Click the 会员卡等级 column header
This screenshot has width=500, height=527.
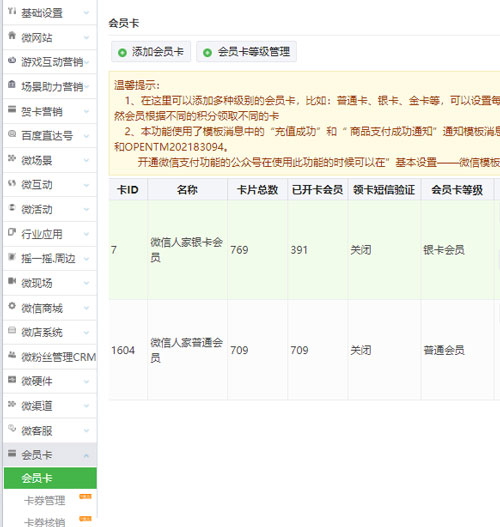457,190
